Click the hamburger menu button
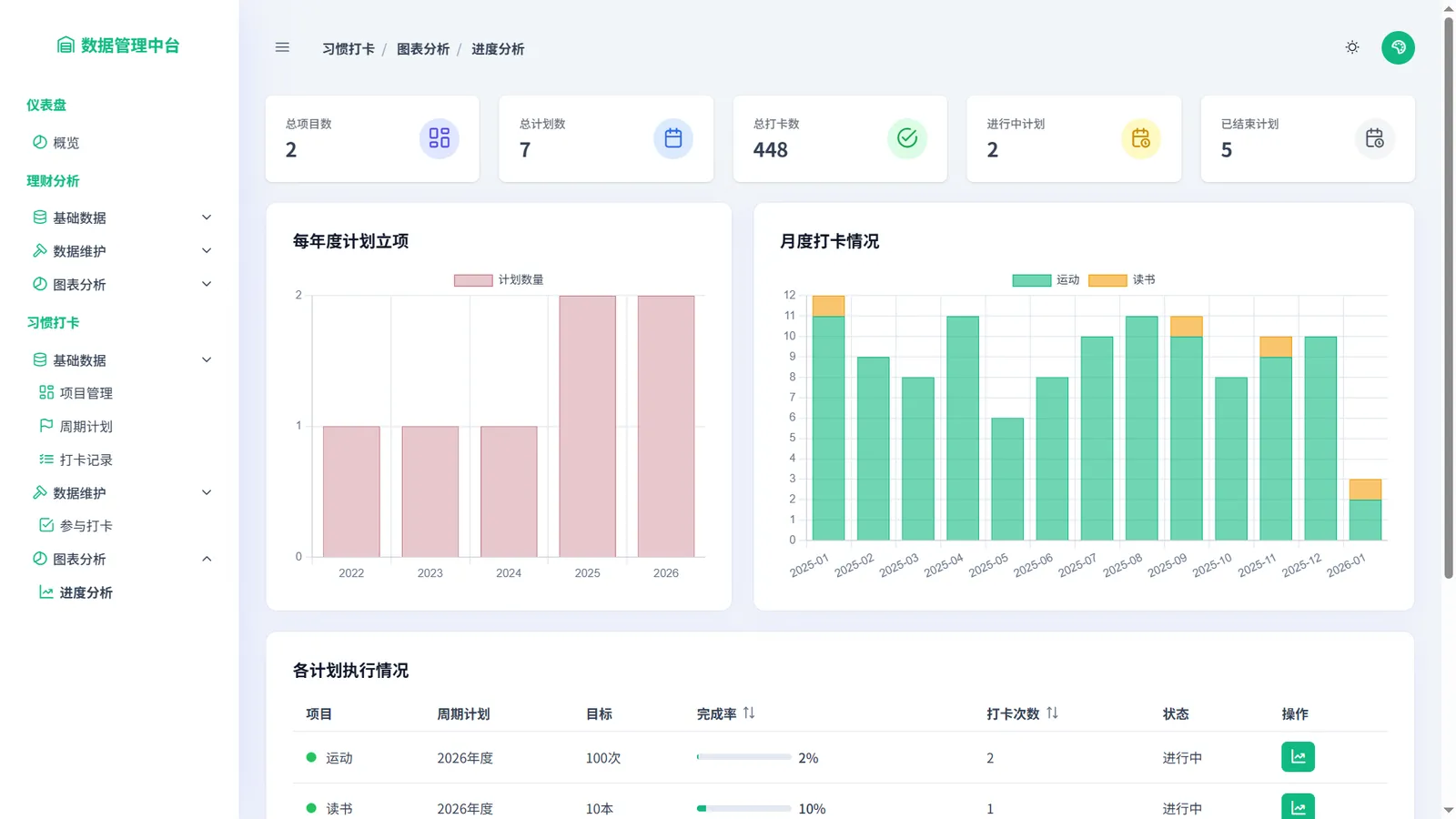Image resolution: width=1456 pixels, height=819 pixels. (282, 47)
